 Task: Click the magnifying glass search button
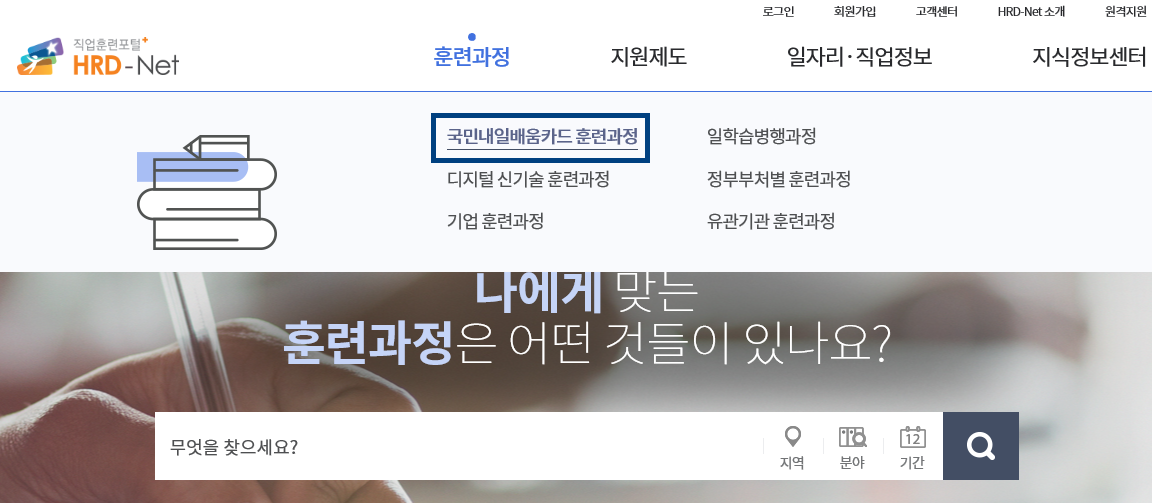pos(981,446)
